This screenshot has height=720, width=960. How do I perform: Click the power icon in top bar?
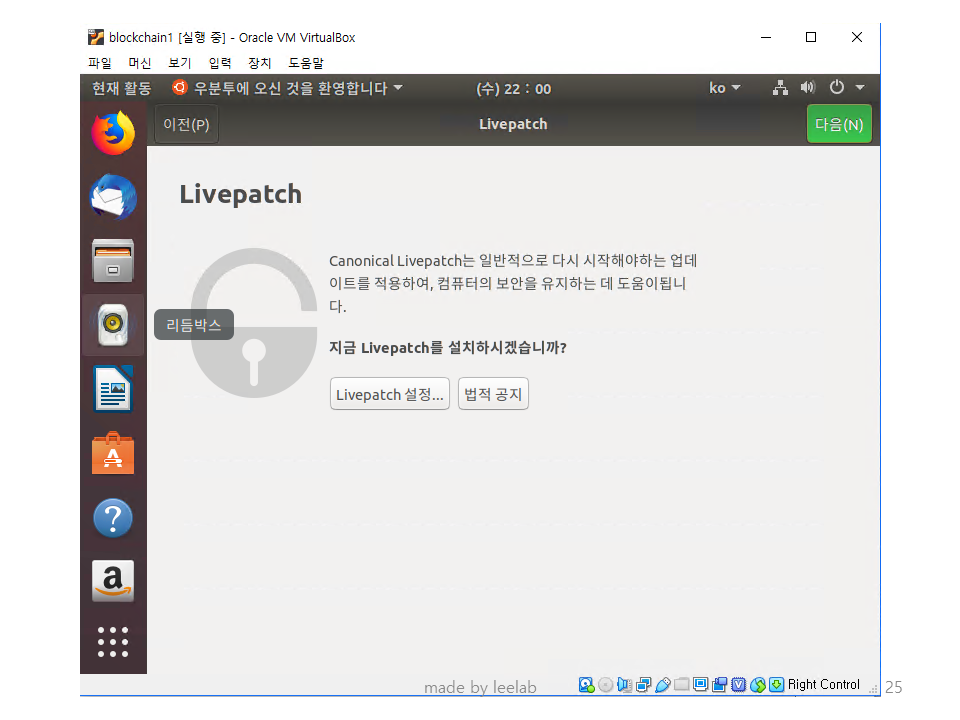tap(837, 87)
